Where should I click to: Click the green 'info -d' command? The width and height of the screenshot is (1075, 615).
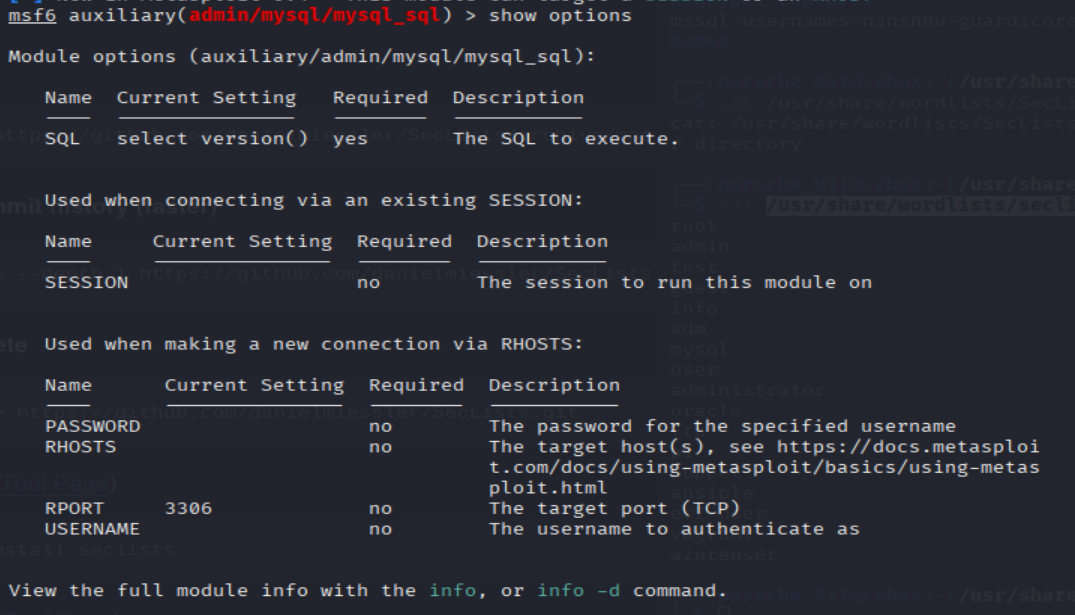point(578,590)
